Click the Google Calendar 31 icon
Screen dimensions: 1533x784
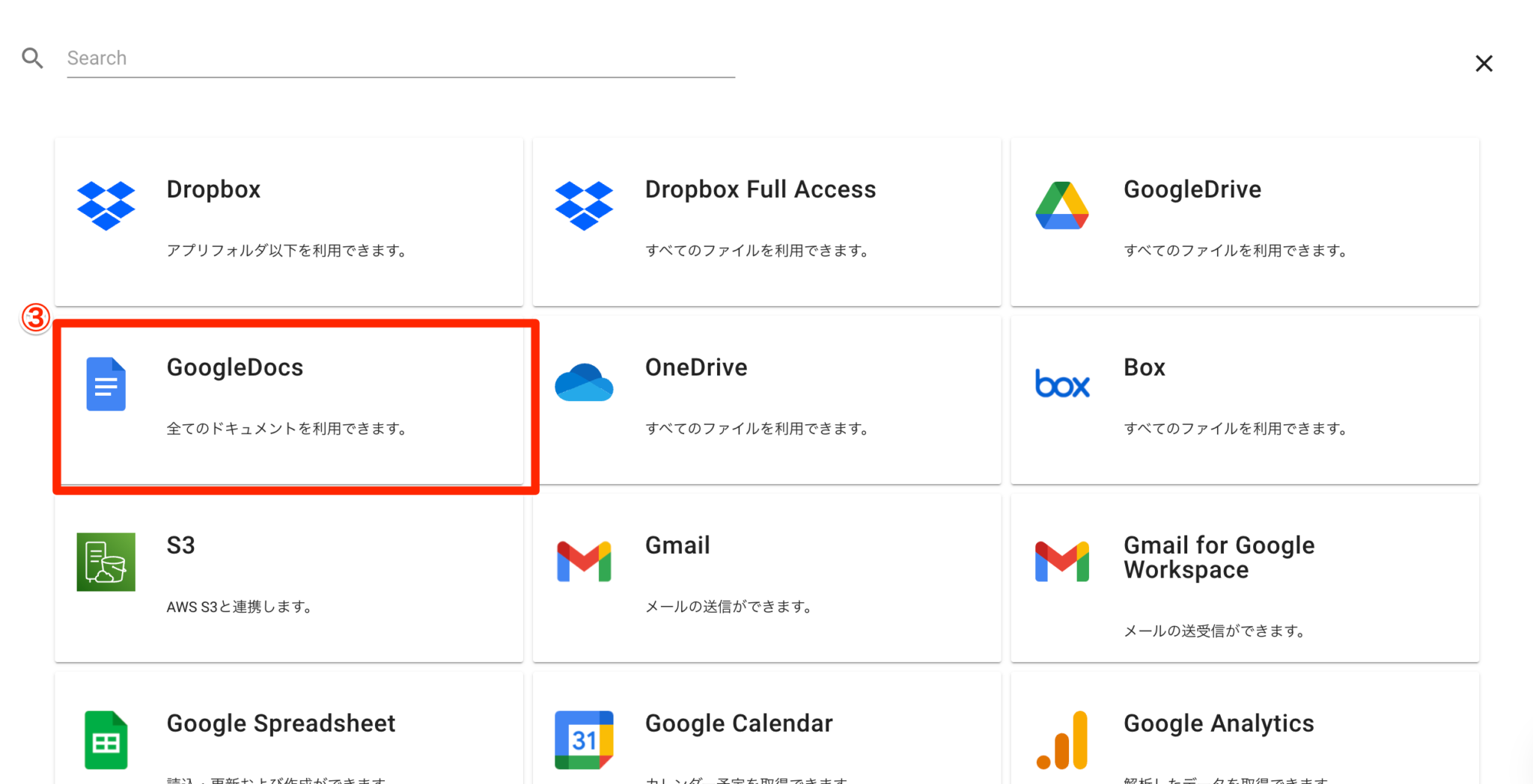click(x=584, y=740)
